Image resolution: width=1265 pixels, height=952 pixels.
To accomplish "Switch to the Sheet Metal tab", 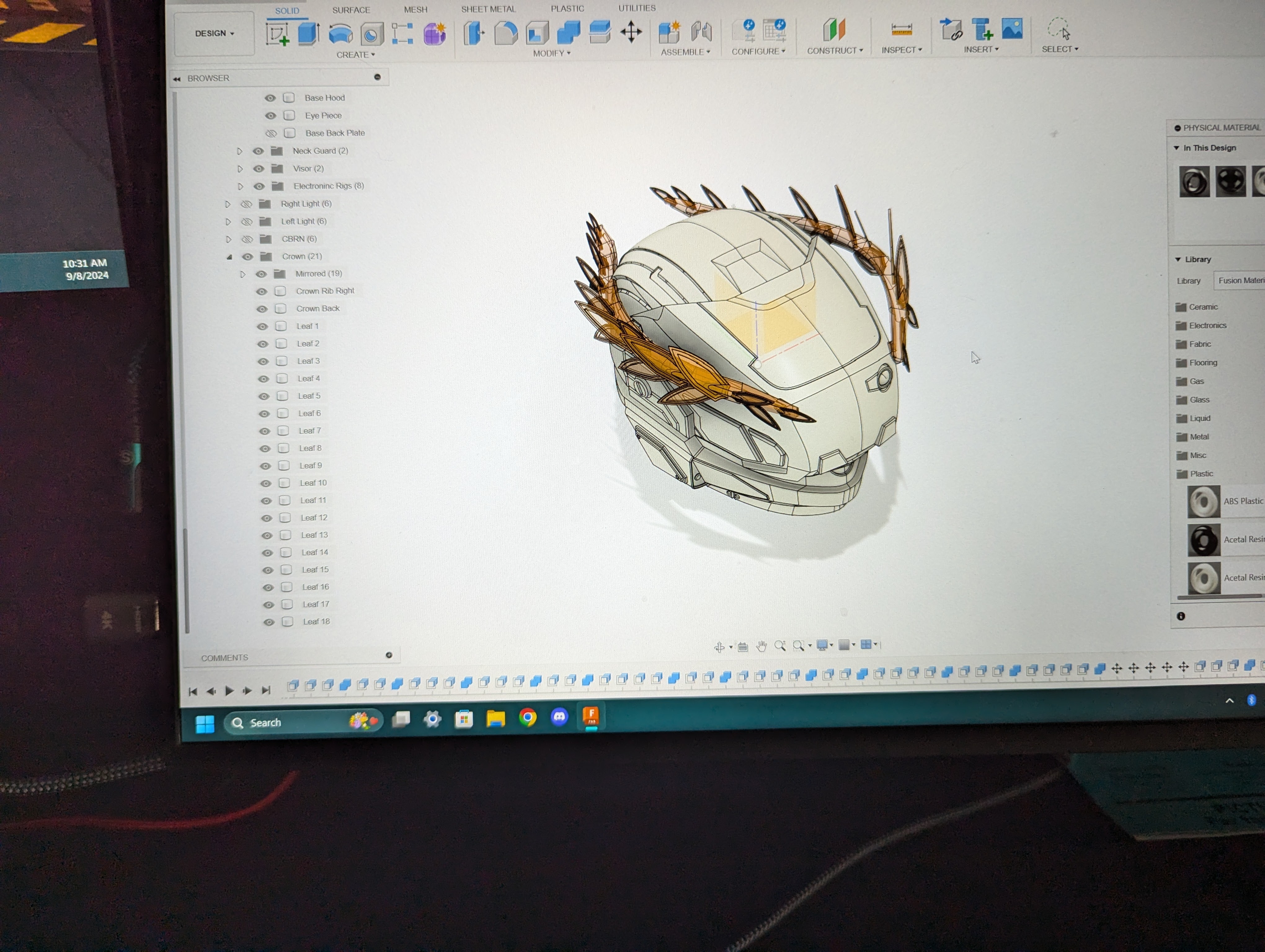I will pyautogui.click(x=488, y=9).
